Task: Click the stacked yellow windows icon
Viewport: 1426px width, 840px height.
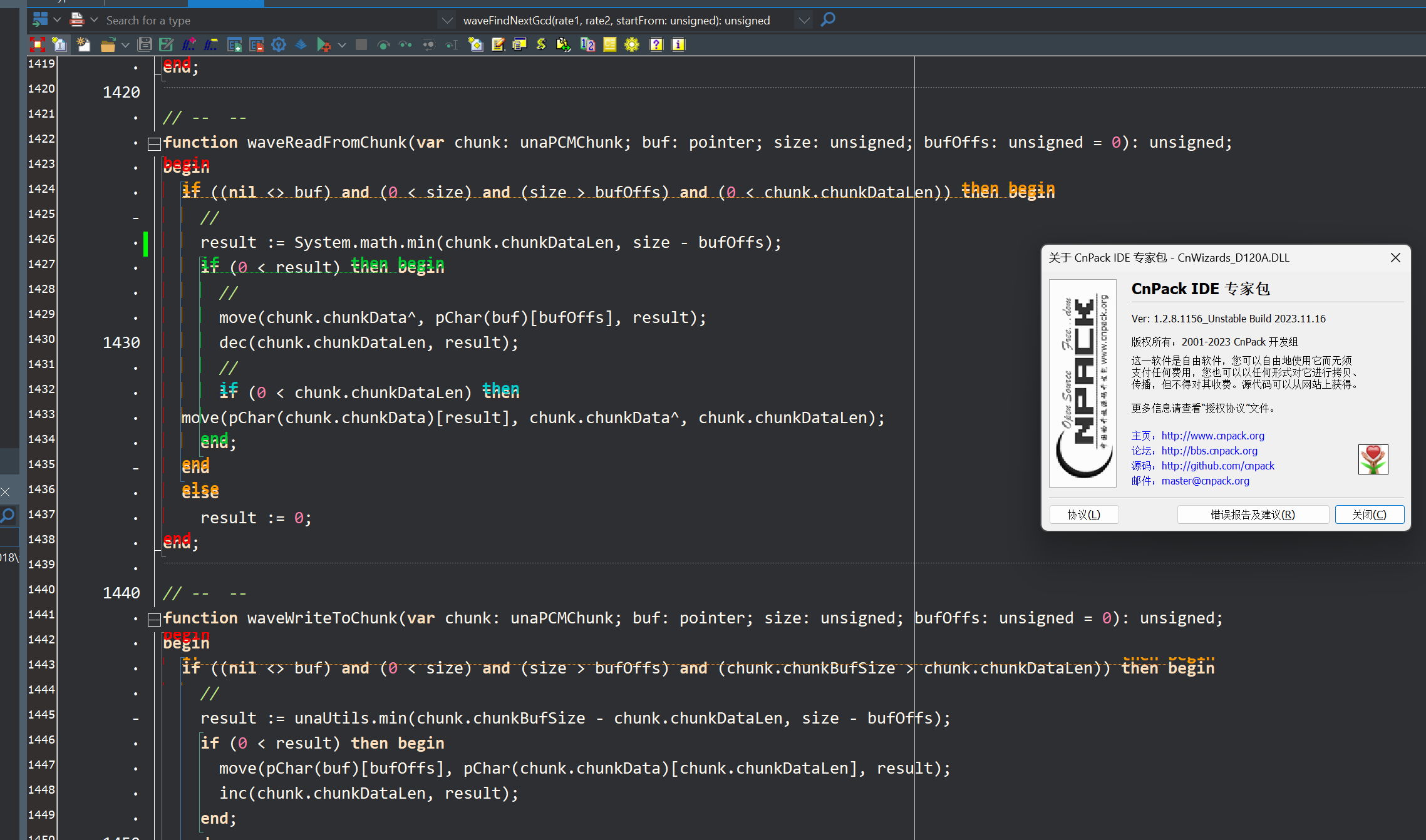Action: [520, 44]
